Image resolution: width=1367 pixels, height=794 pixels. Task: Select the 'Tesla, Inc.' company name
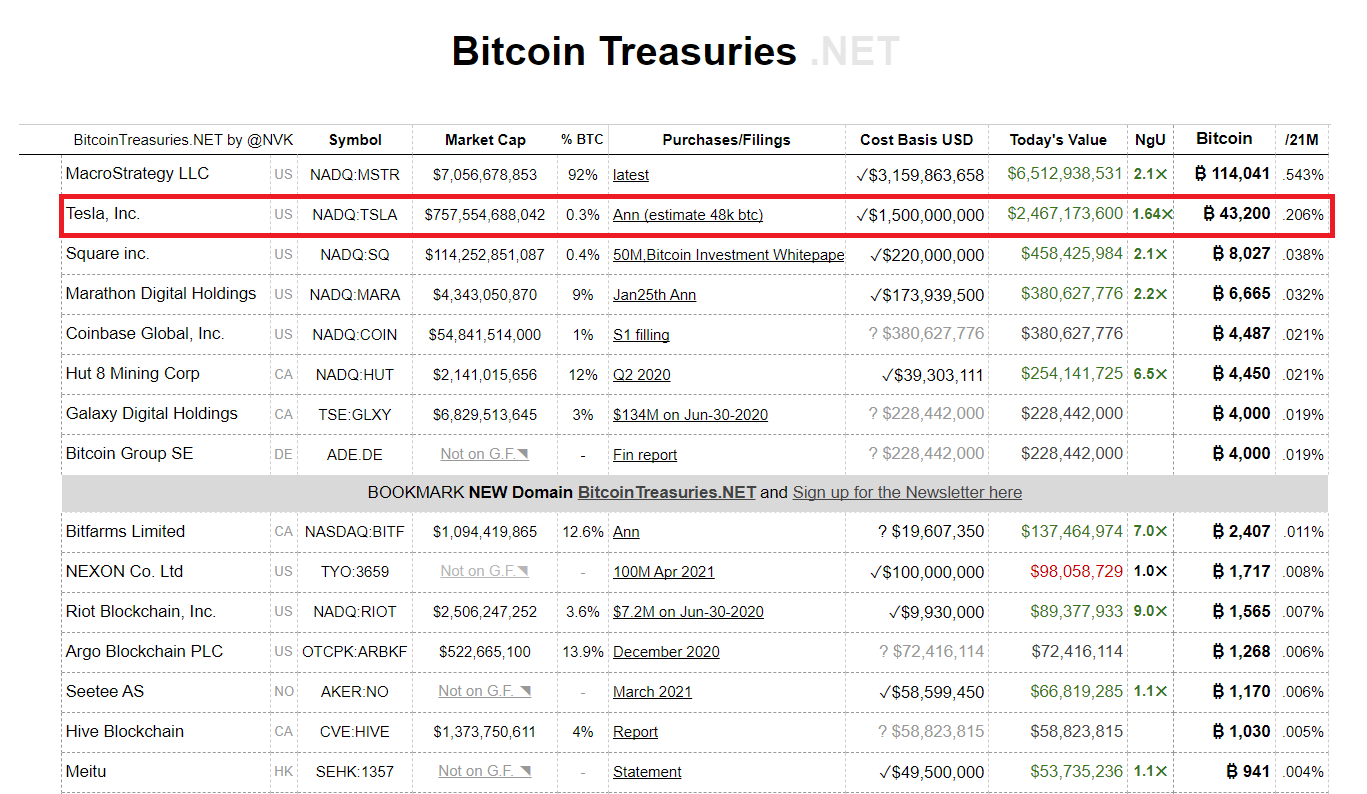click(x=105, y=214)
